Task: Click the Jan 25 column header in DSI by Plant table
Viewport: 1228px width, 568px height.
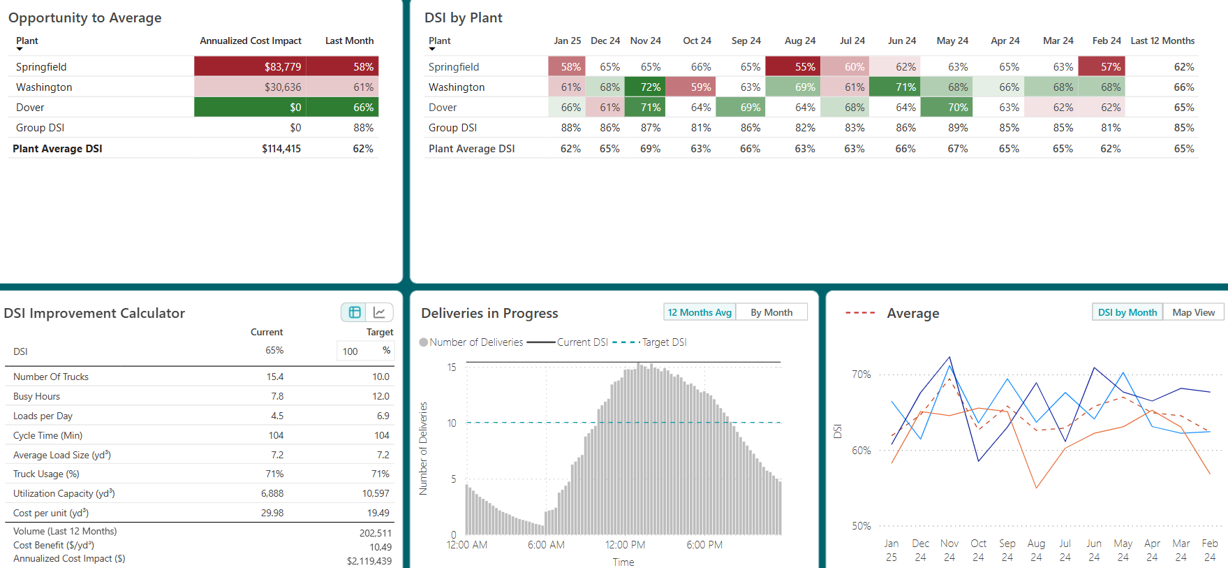Action: point(567,41)
